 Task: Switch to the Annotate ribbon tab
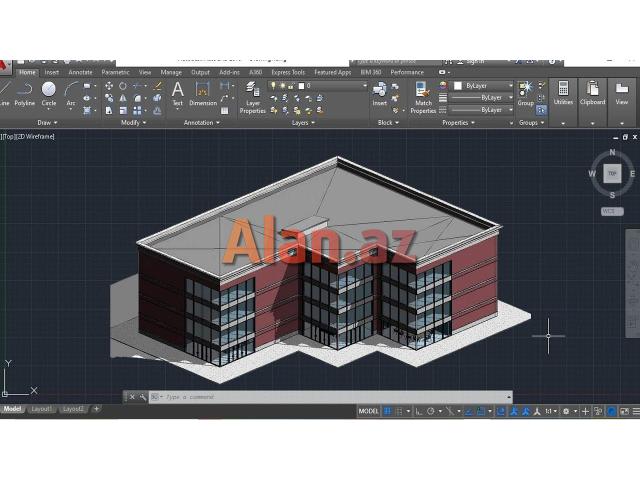click(x=80, y=72)
